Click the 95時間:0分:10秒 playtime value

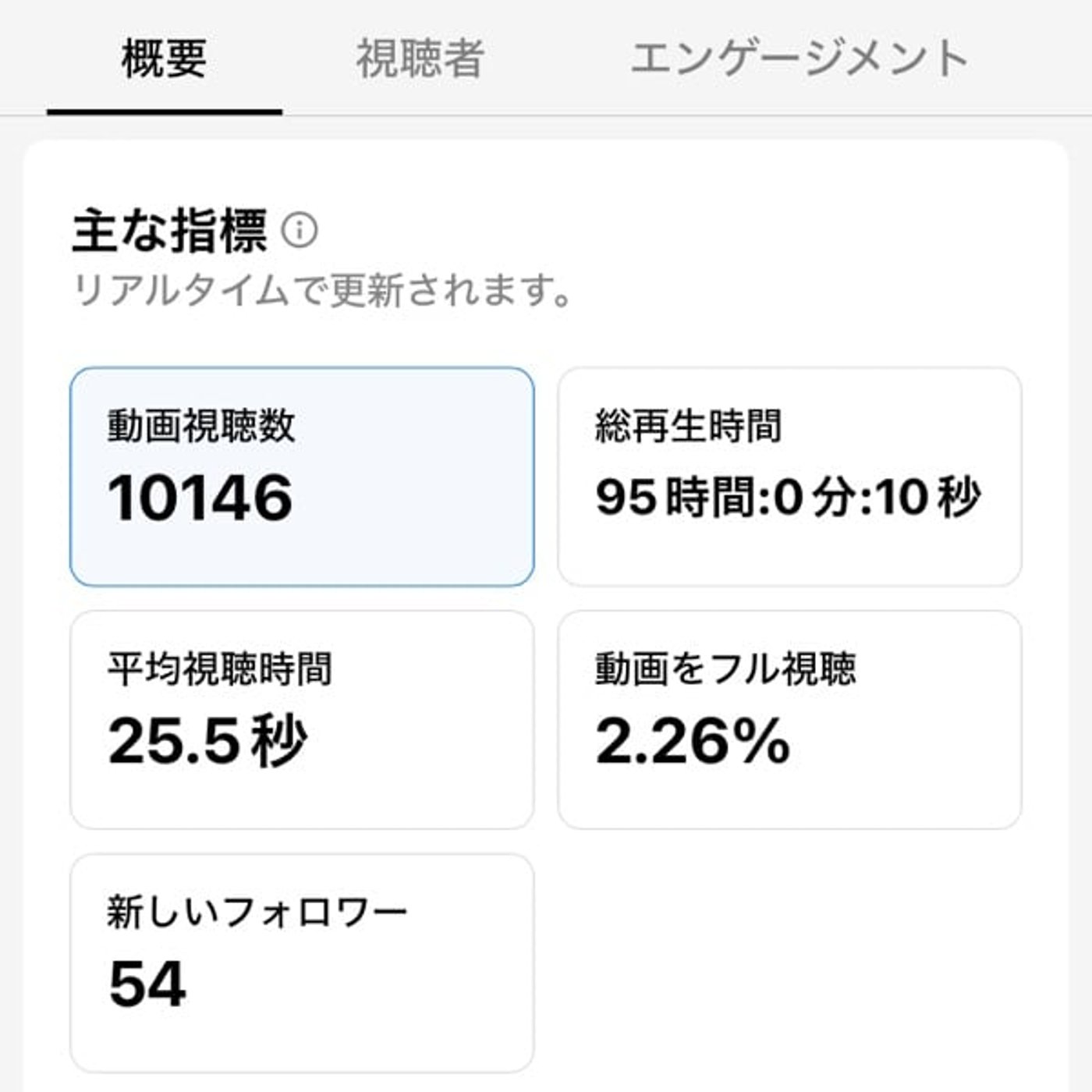[x=788, y=498]
